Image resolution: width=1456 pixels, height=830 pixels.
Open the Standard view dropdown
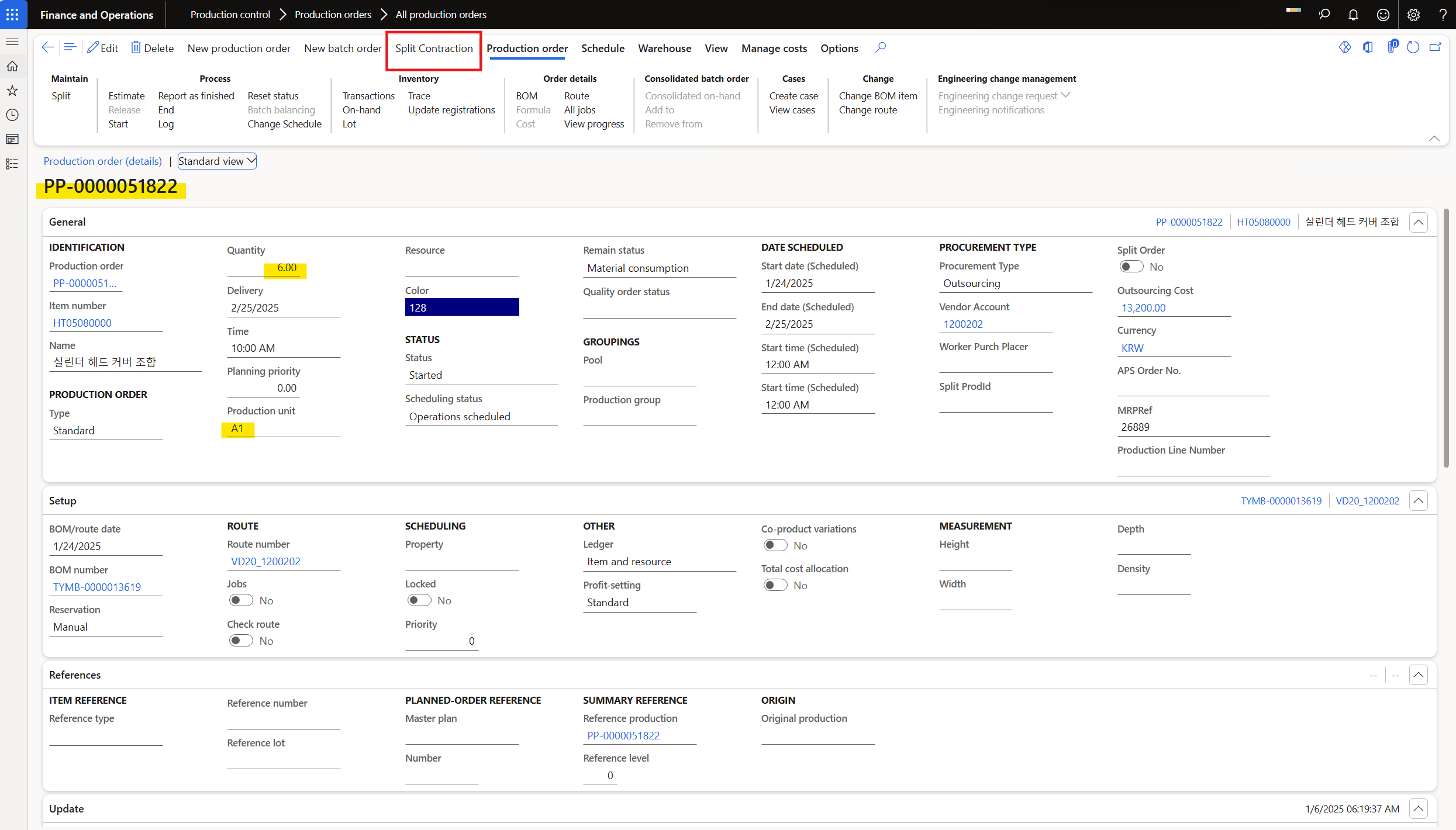[217, 161]
